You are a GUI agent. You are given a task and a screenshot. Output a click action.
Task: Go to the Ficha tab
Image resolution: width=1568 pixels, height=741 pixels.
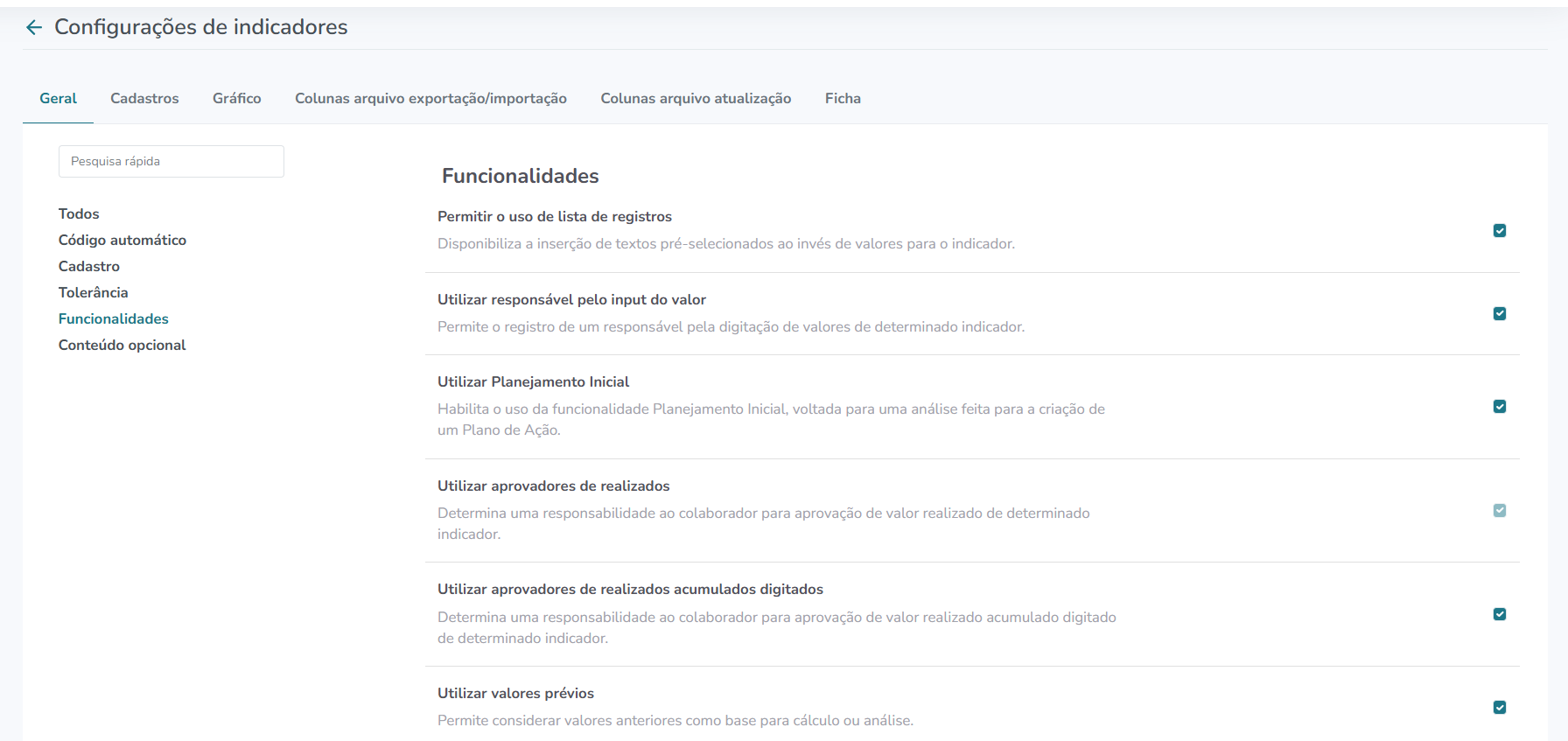coord(843,99)
